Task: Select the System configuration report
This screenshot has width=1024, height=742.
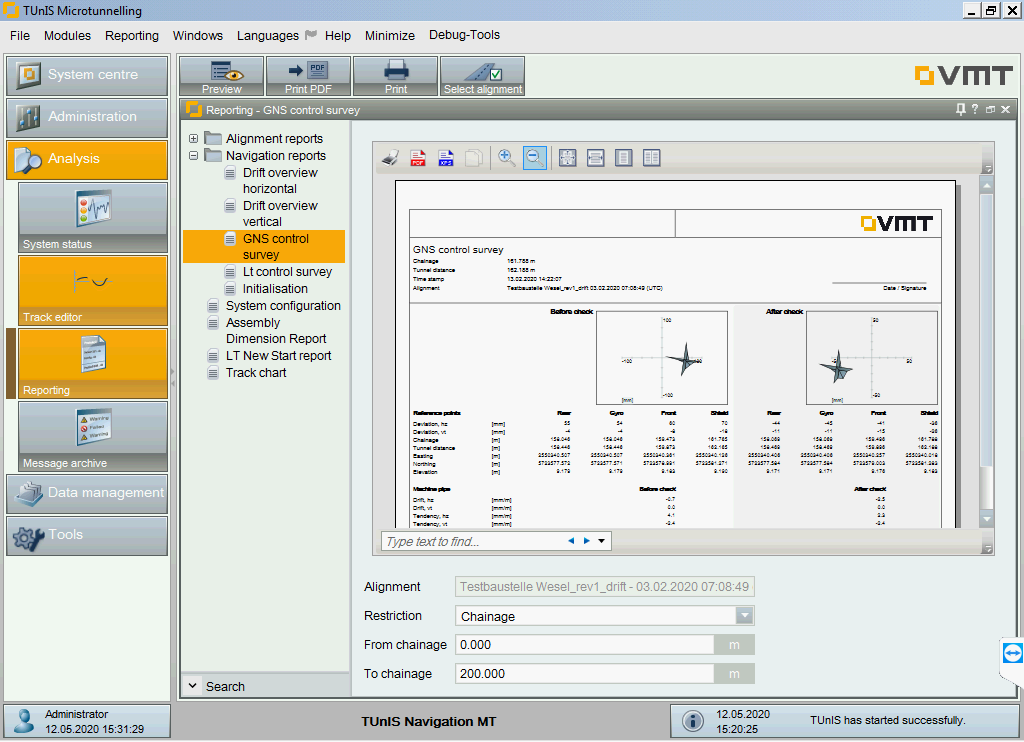Action: (x=283, y=306)
